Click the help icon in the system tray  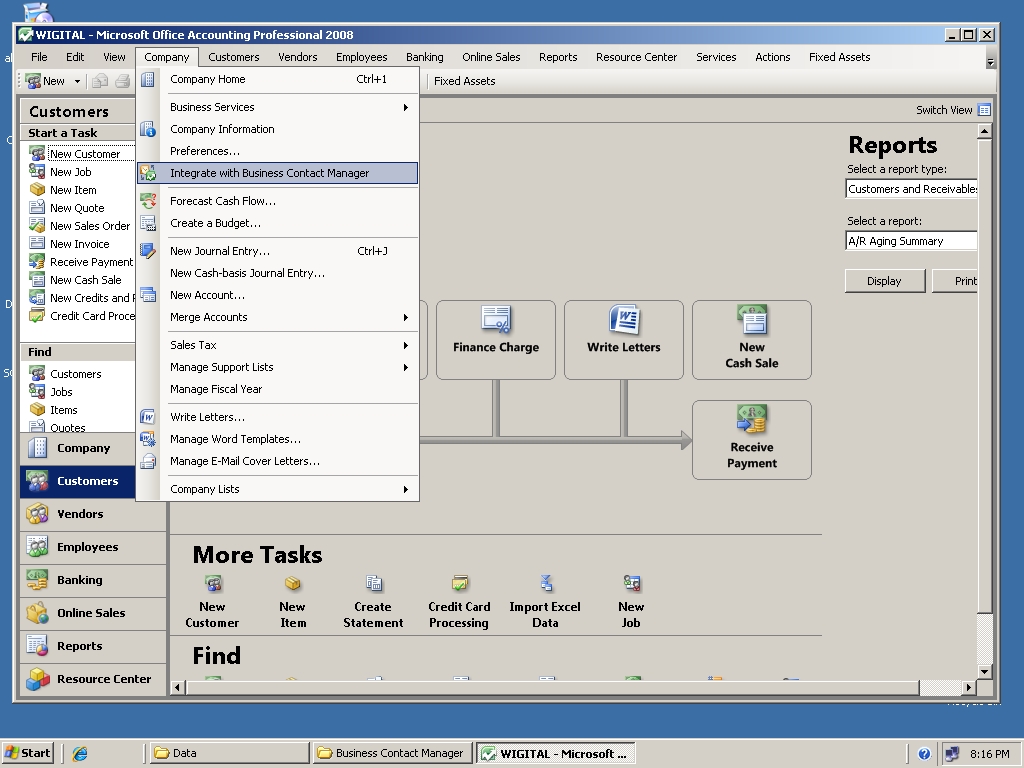(x=924, y=754)
